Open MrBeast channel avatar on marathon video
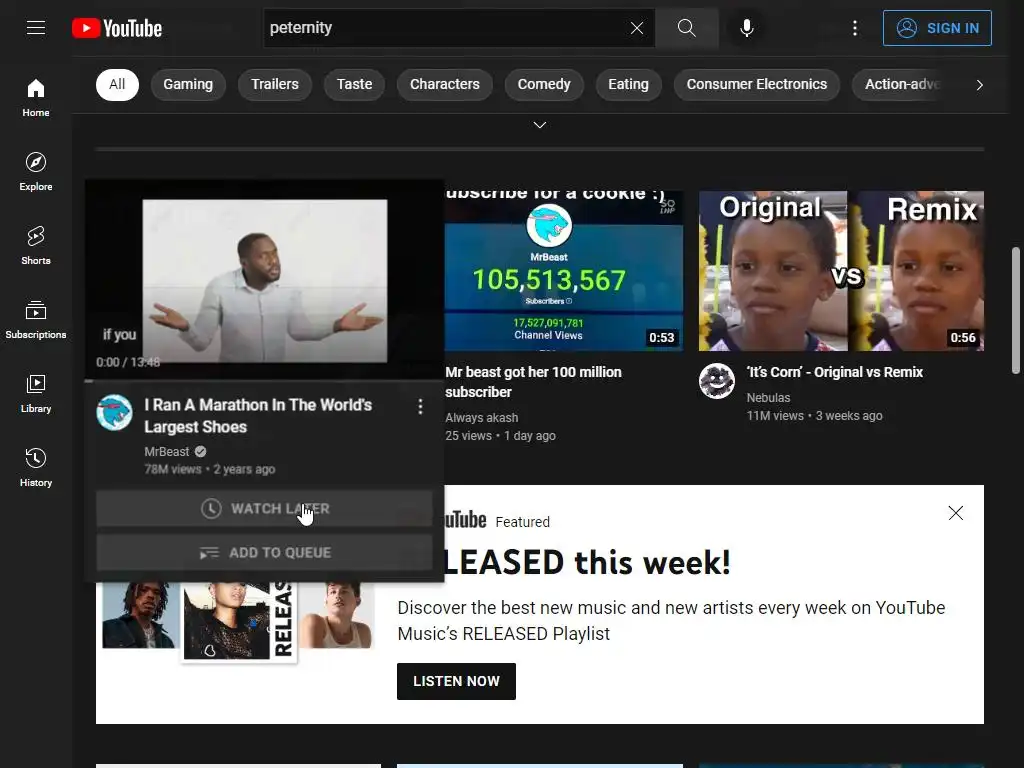The width and height of the screenshot is (1024, 768). tap(114, 412)
